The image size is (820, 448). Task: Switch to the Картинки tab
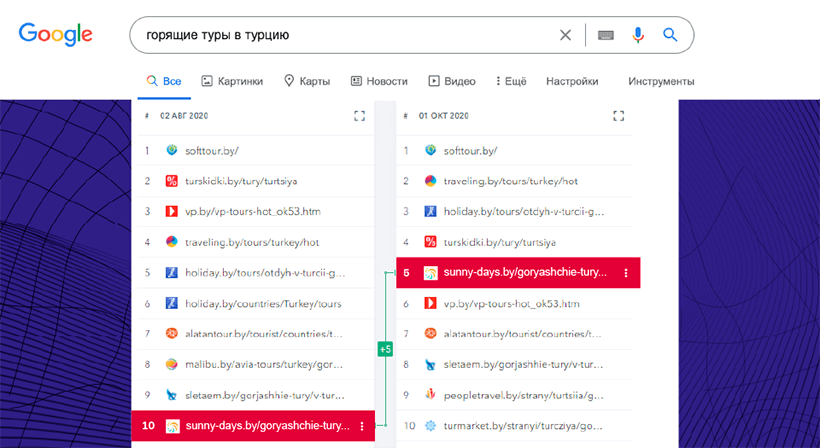tap(232, 82)
